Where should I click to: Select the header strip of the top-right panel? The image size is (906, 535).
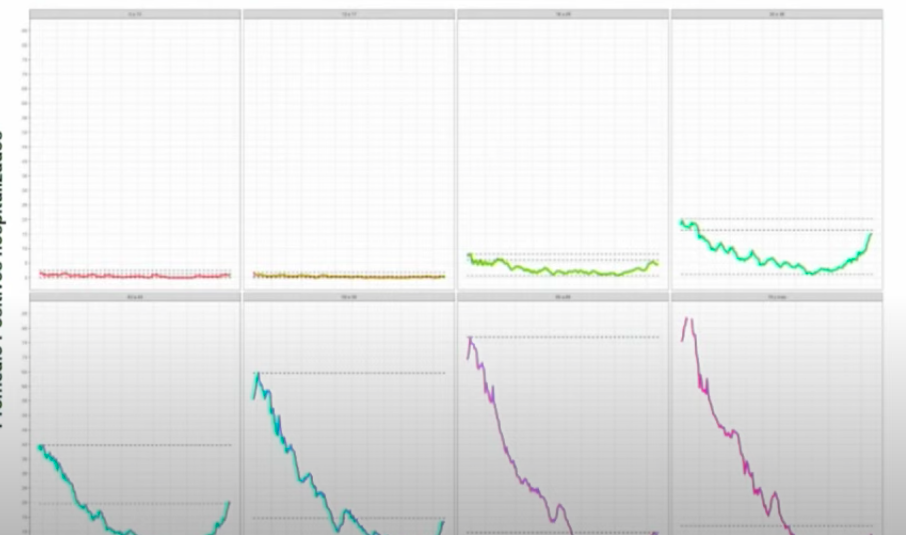coord(776,15)
